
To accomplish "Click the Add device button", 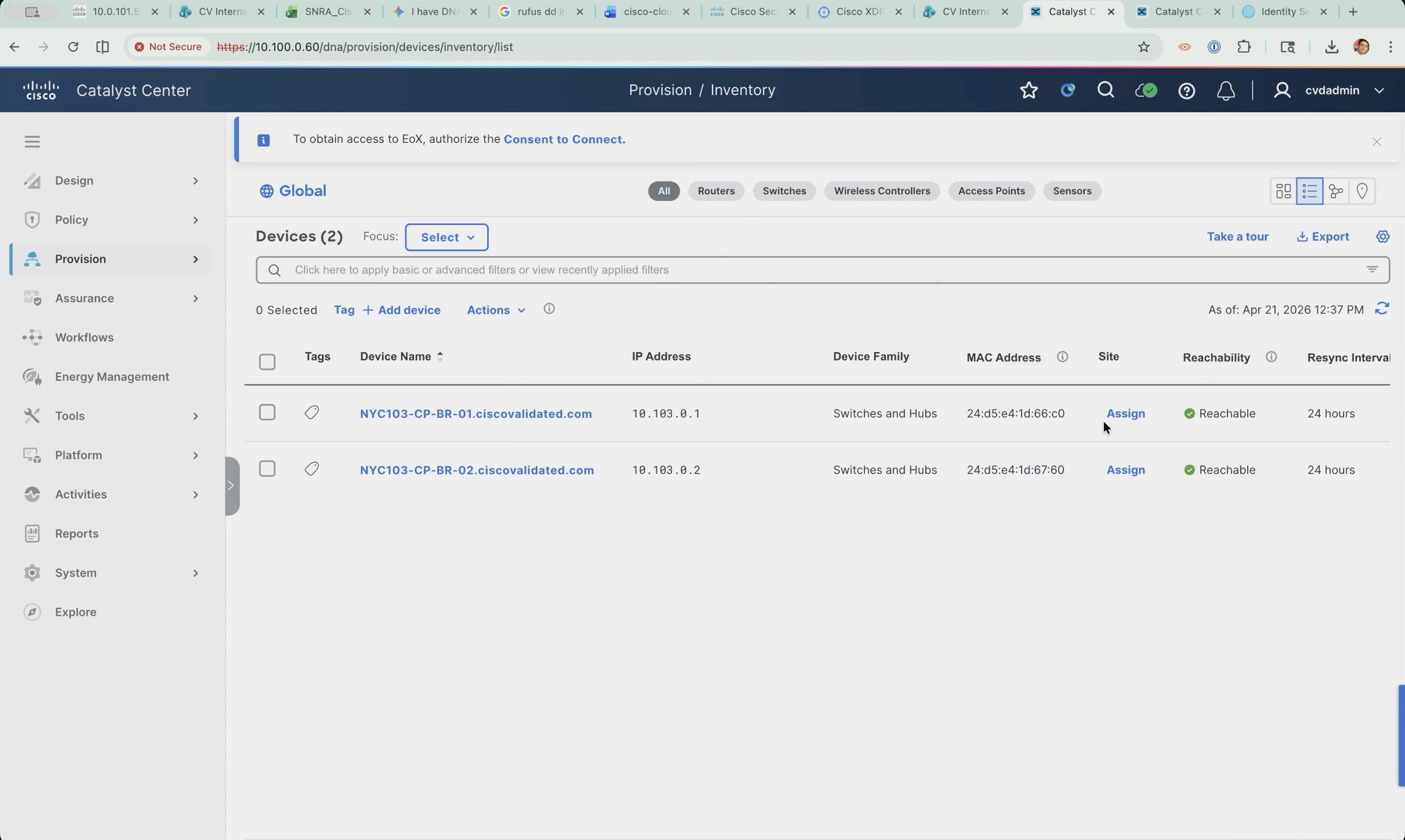I will (x=402, y=310).
